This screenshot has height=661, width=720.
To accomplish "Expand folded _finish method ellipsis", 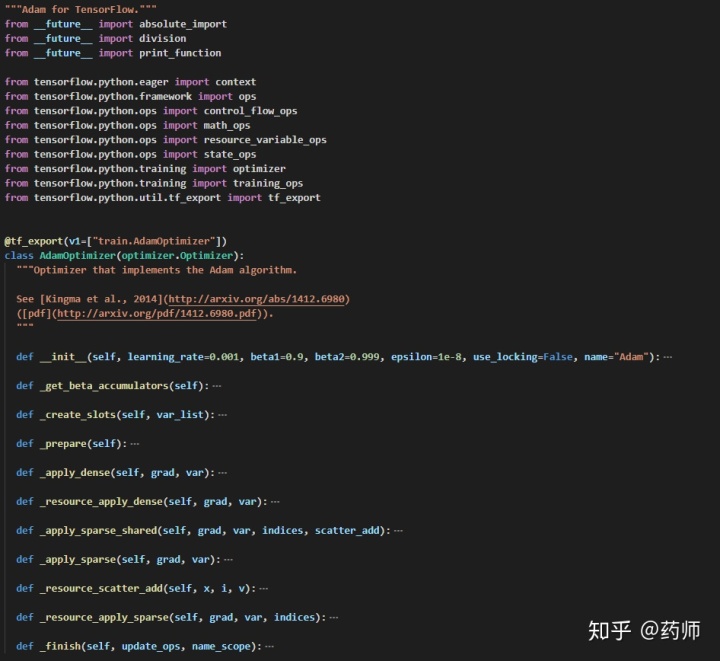I will (270, 646).
